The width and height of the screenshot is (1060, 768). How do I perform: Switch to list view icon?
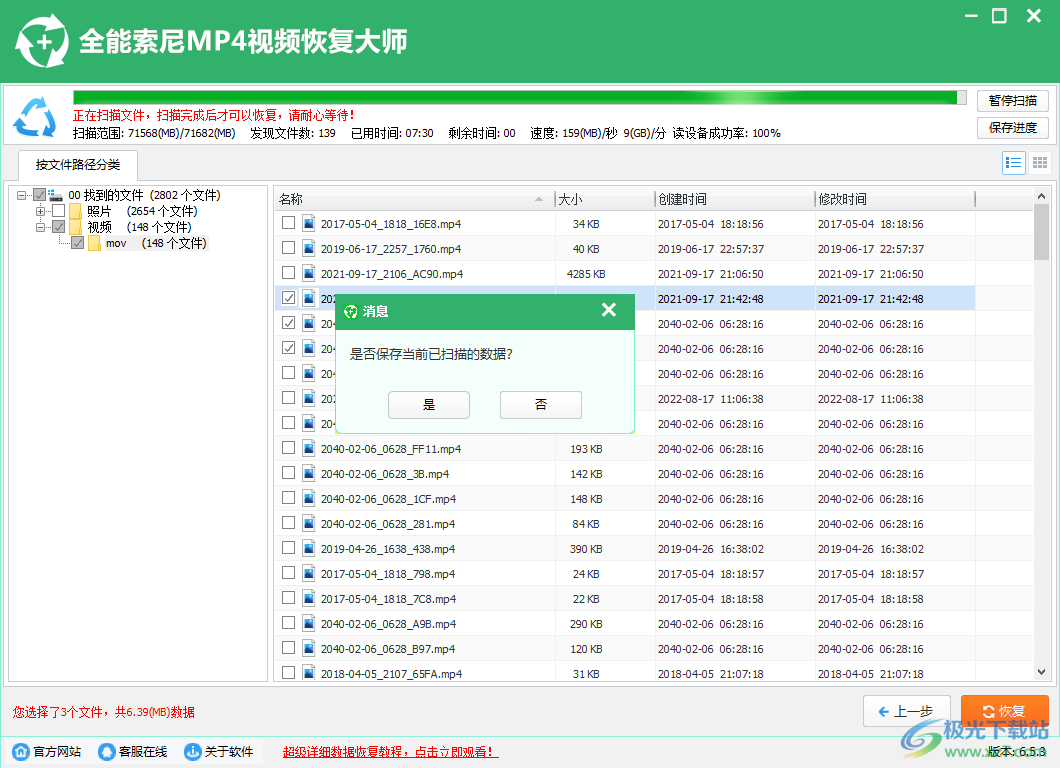click(1013, 163)
